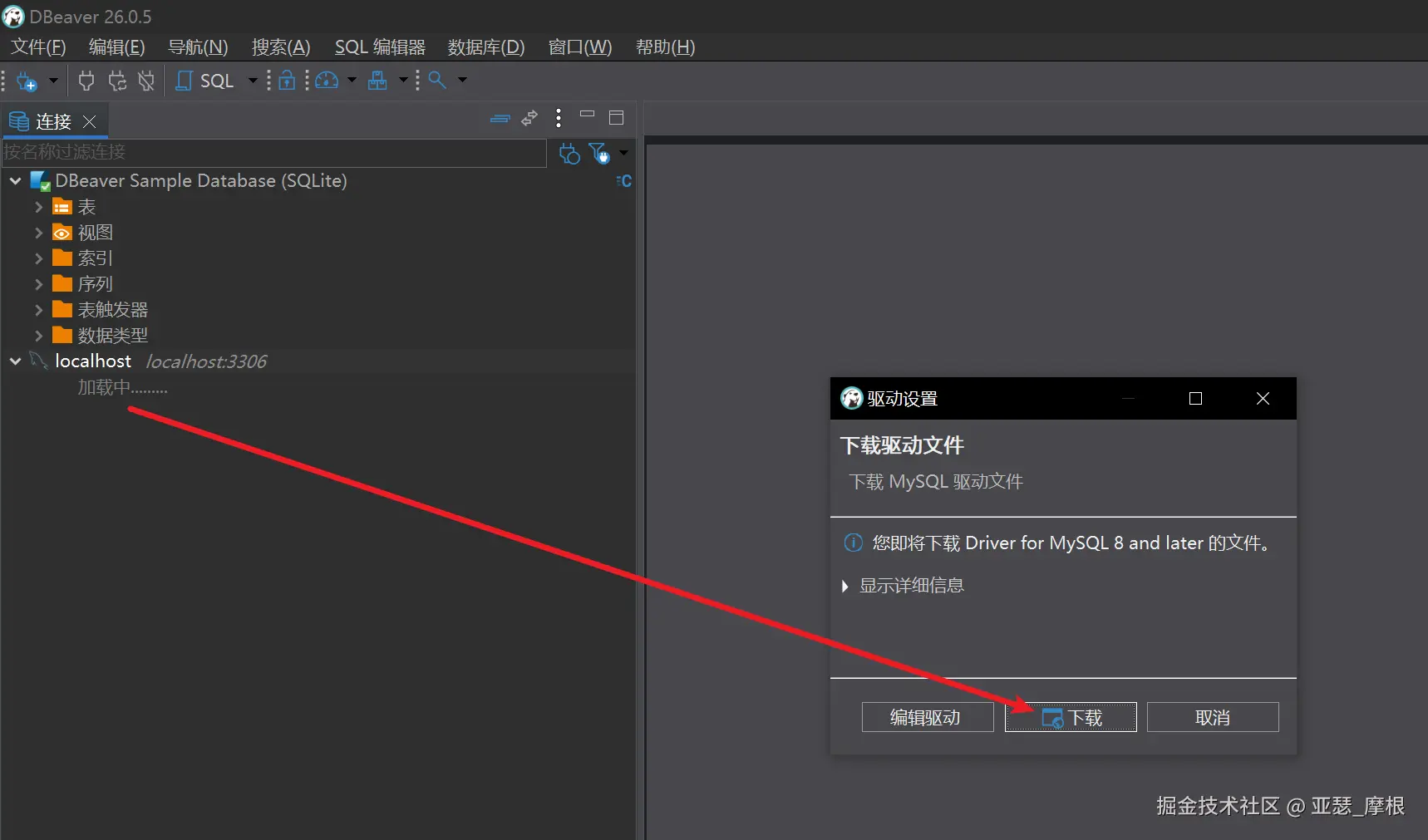The height and width of the screenshot is (840, 1428).
Task: Close the 驱动设置 dialog
Action: tap(1263, 399)
